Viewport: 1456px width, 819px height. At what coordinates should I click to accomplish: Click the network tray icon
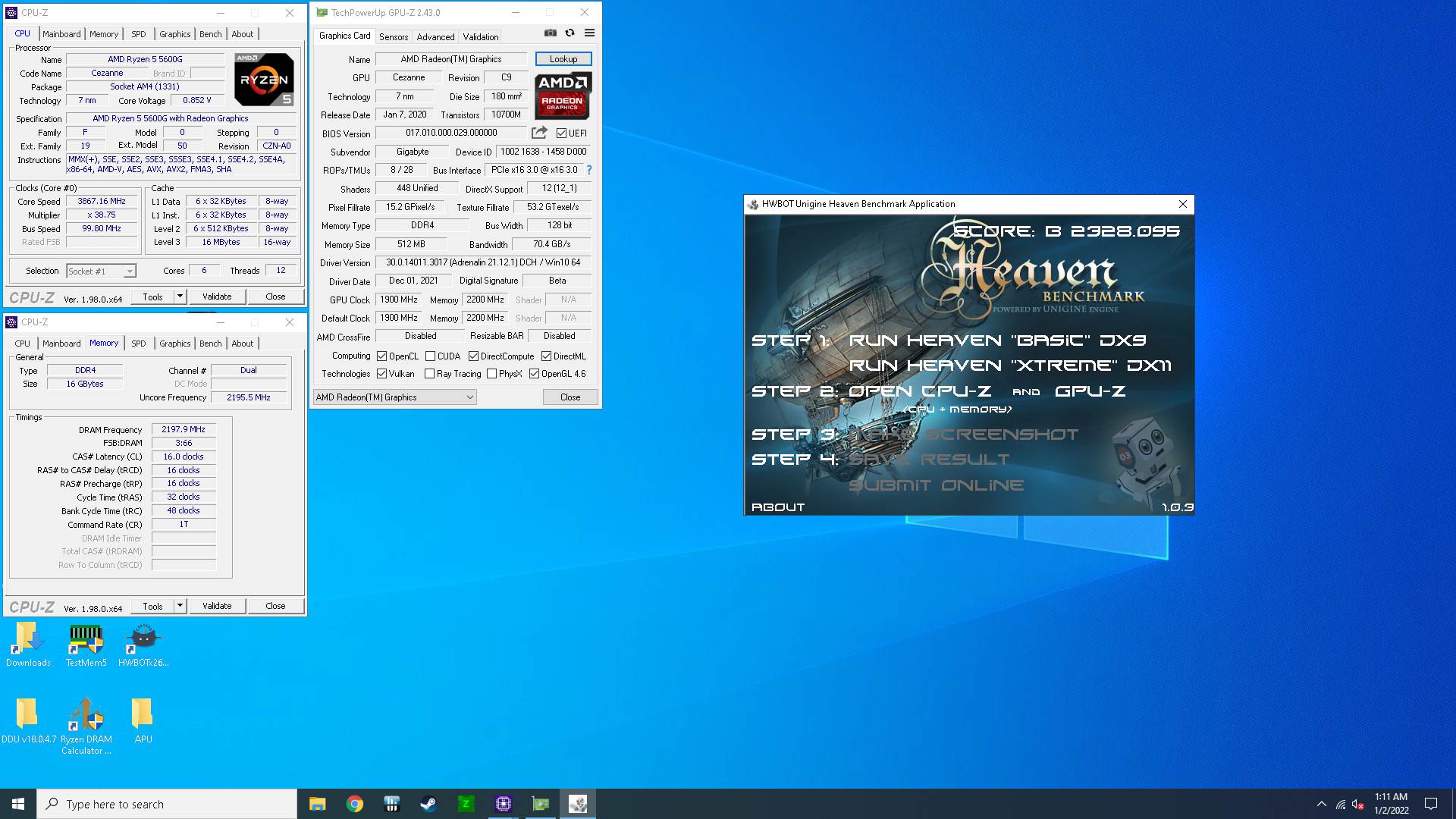pyautogui.click(x=1341, y=804)
